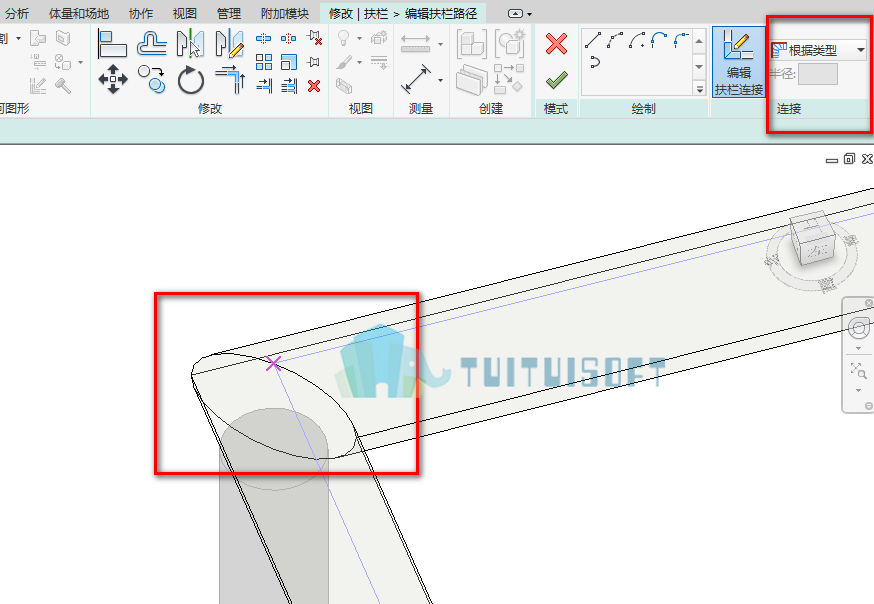
Task: Open the Measure tool dropdown arrow
Action: (x=440, y=80)
